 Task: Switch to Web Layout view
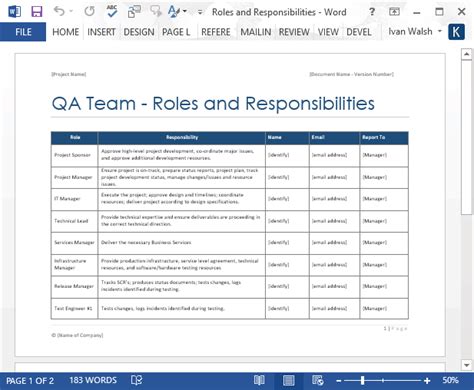point(318,380)
